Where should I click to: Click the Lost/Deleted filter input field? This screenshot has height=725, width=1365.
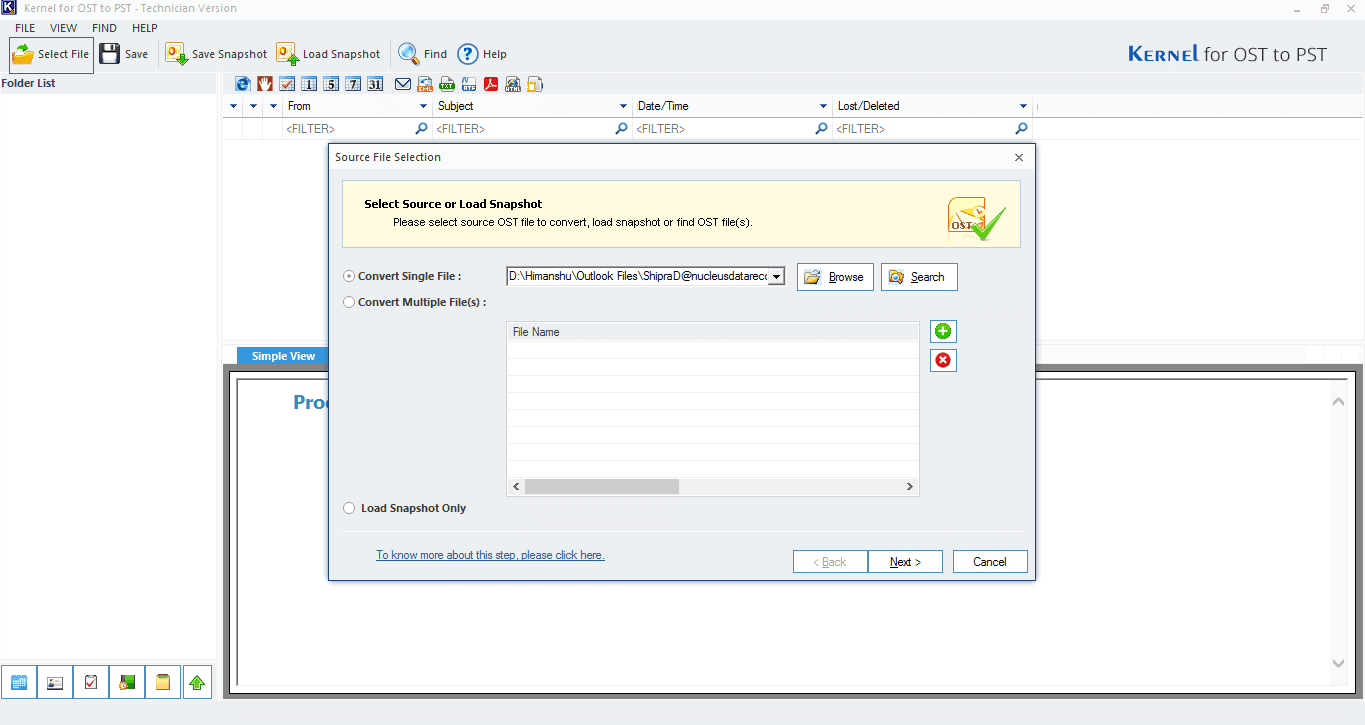coord(932,129)
